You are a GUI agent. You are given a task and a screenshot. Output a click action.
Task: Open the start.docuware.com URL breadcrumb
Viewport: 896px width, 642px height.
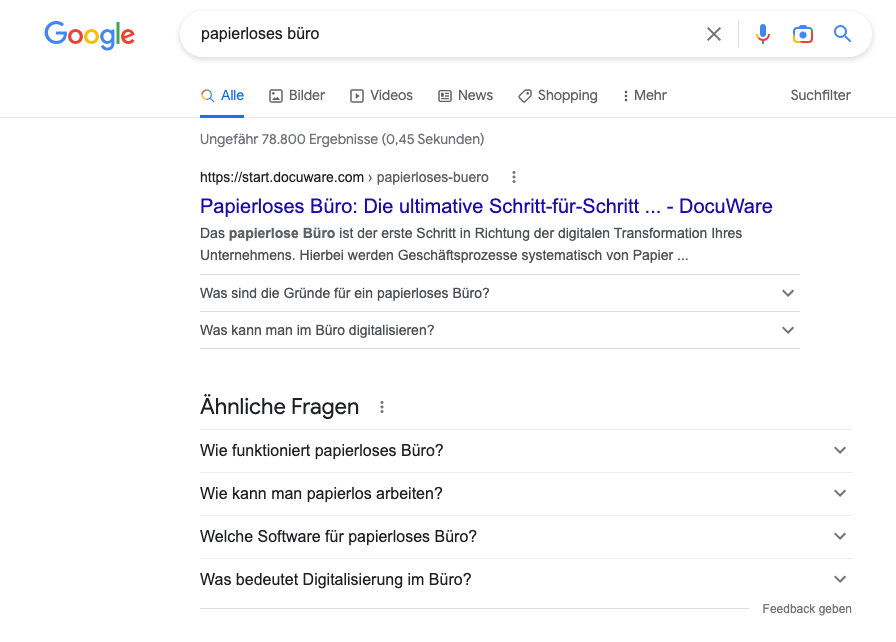pyautogui.click(x=344, y=177)
